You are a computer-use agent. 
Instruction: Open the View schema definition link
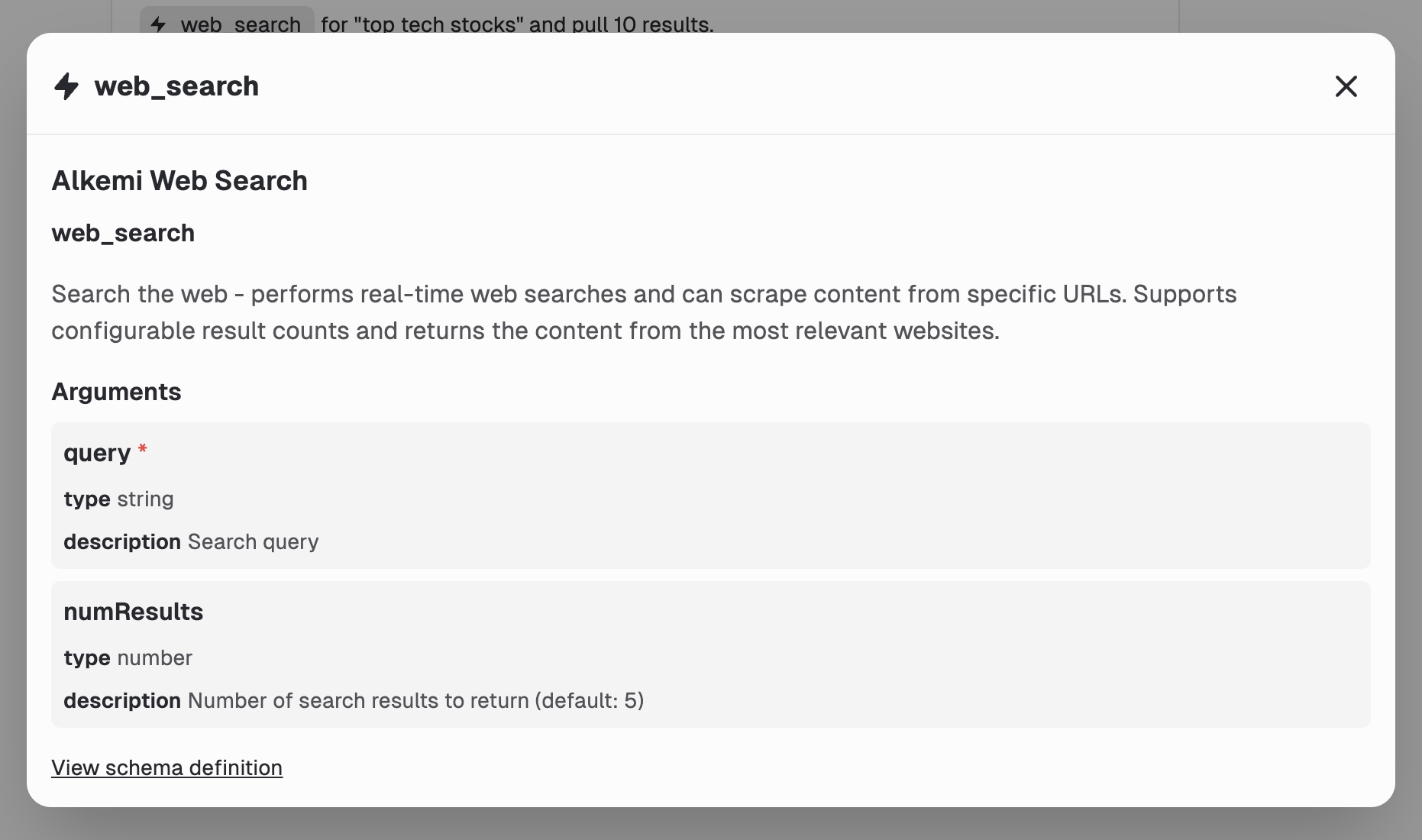point(166,767)
